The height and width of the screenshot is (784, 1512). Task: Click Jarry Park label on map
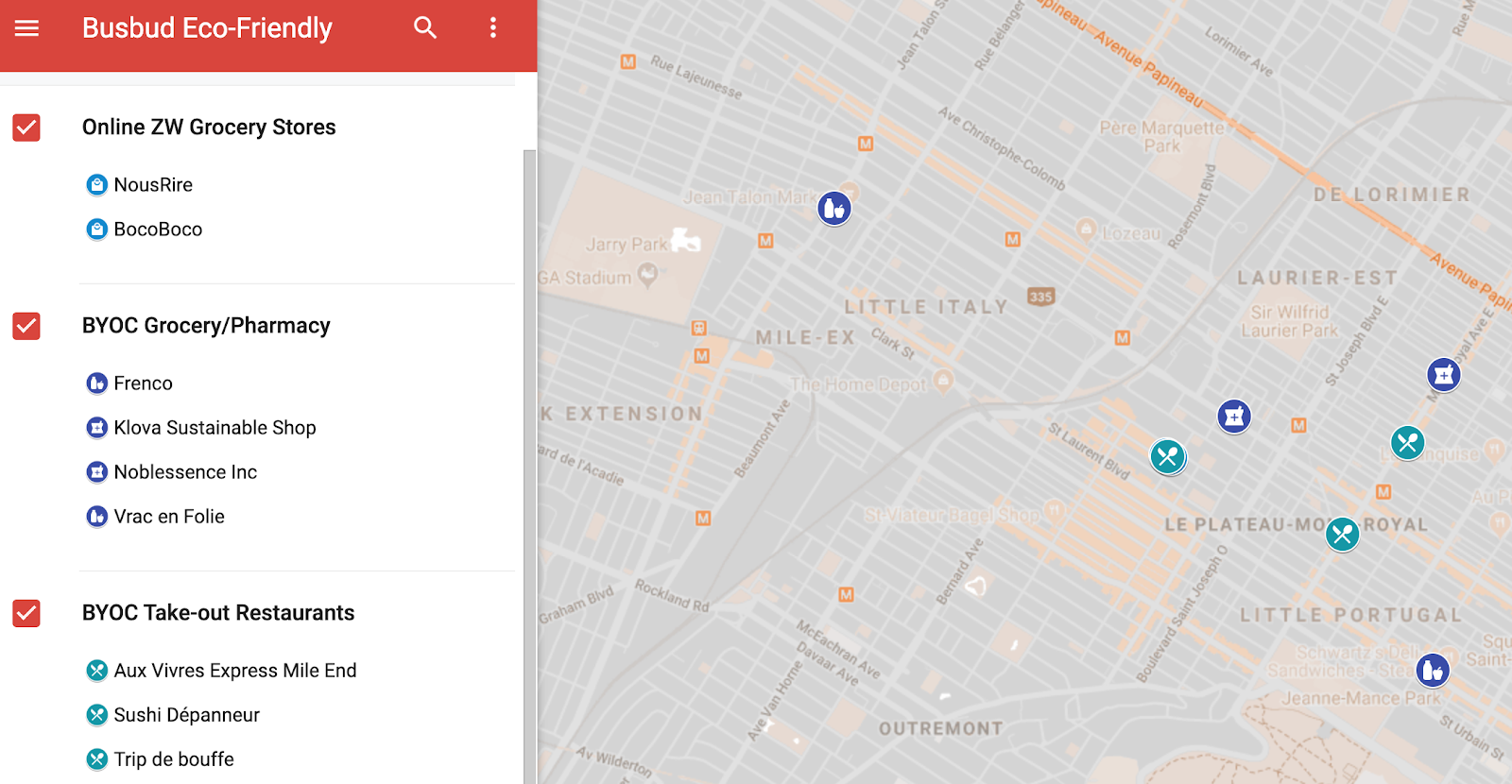(x=627, y=245)
